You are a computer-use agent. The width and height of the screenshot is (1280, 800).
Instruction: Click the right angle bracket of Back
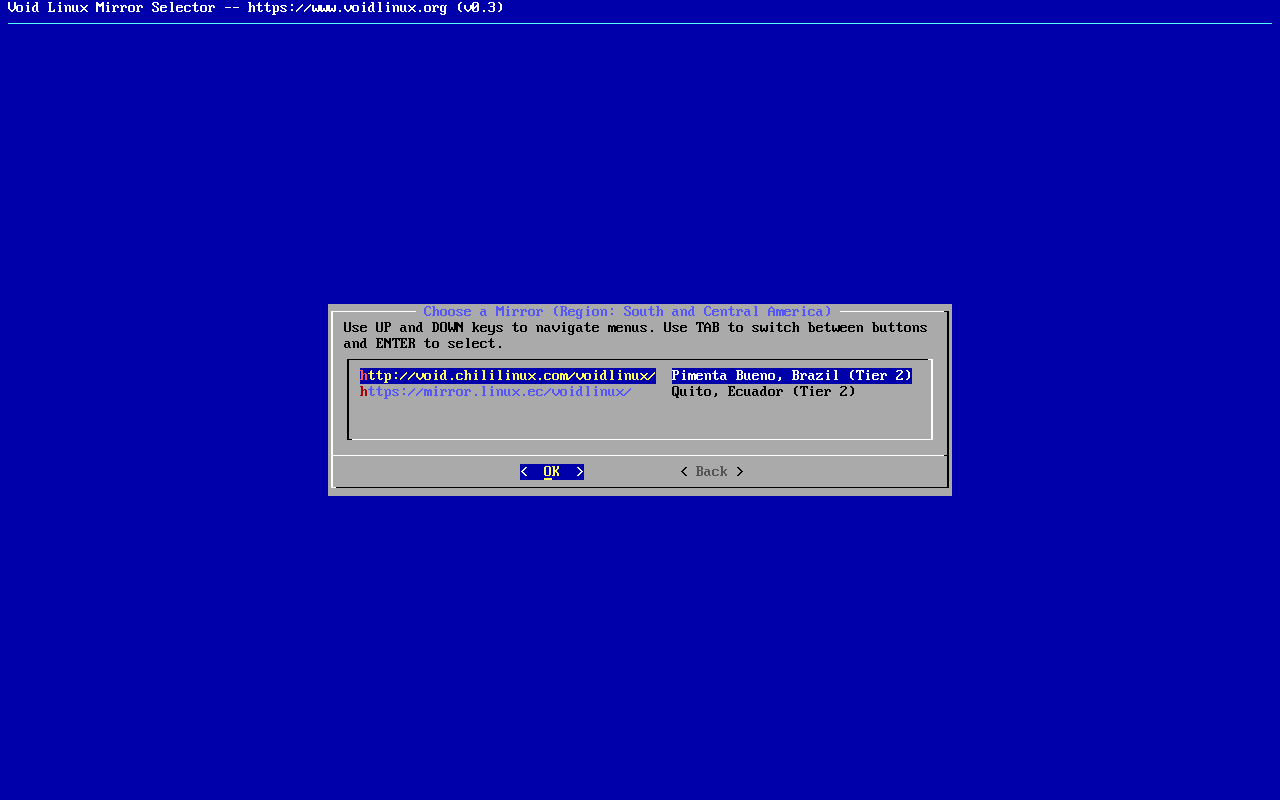(740, 472)
